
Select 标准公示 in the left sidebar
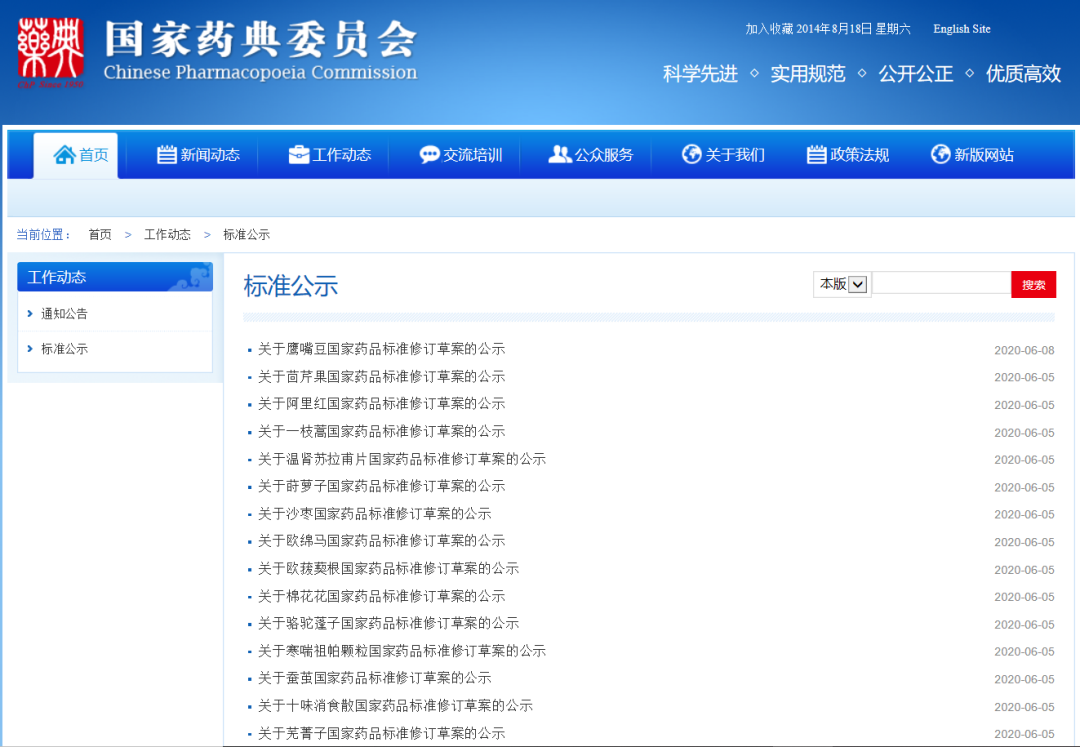(x=64, y=349)
